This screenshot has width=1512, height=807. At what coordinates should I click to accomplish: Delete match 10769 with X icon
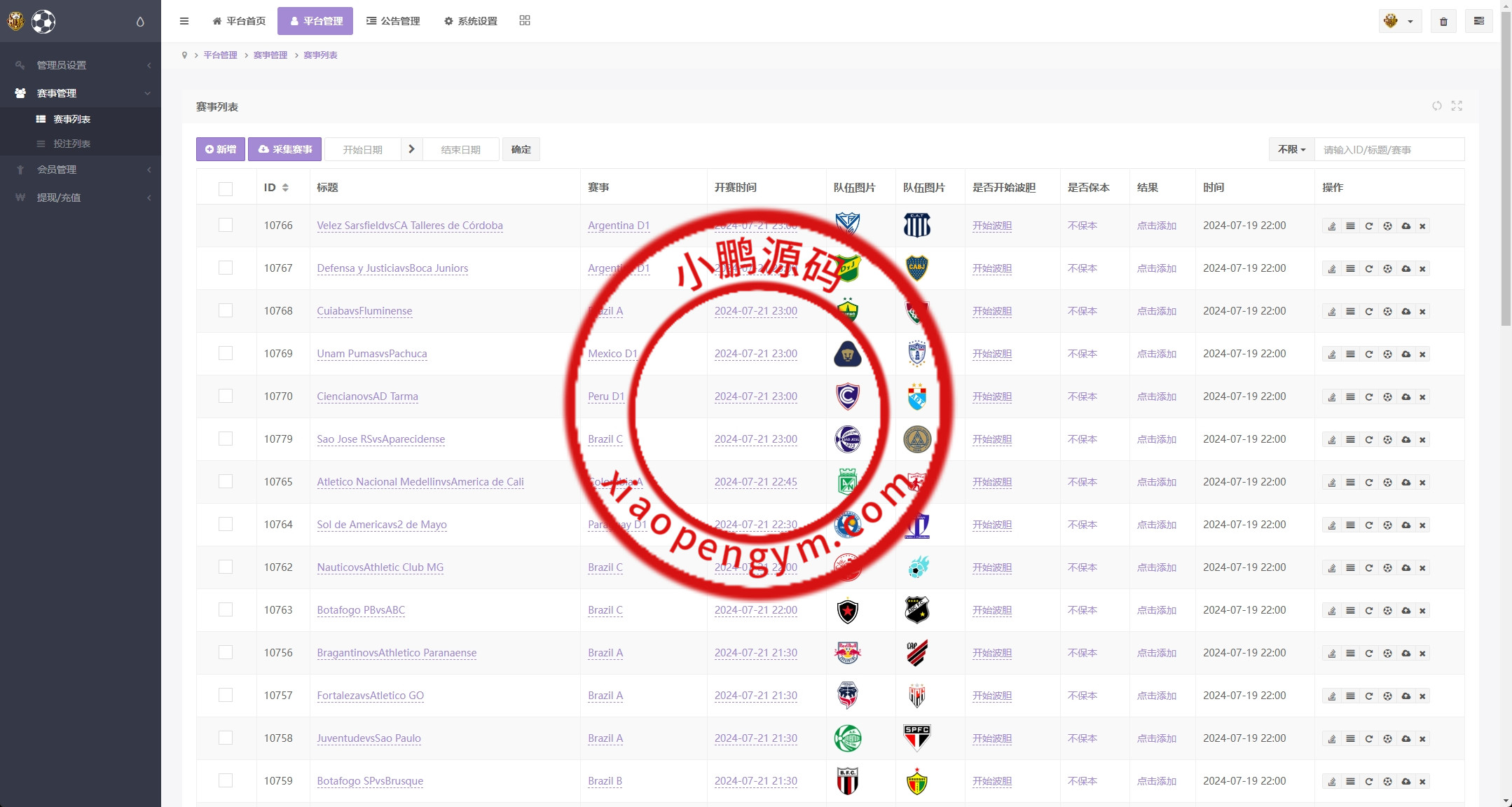point(1422,354)
